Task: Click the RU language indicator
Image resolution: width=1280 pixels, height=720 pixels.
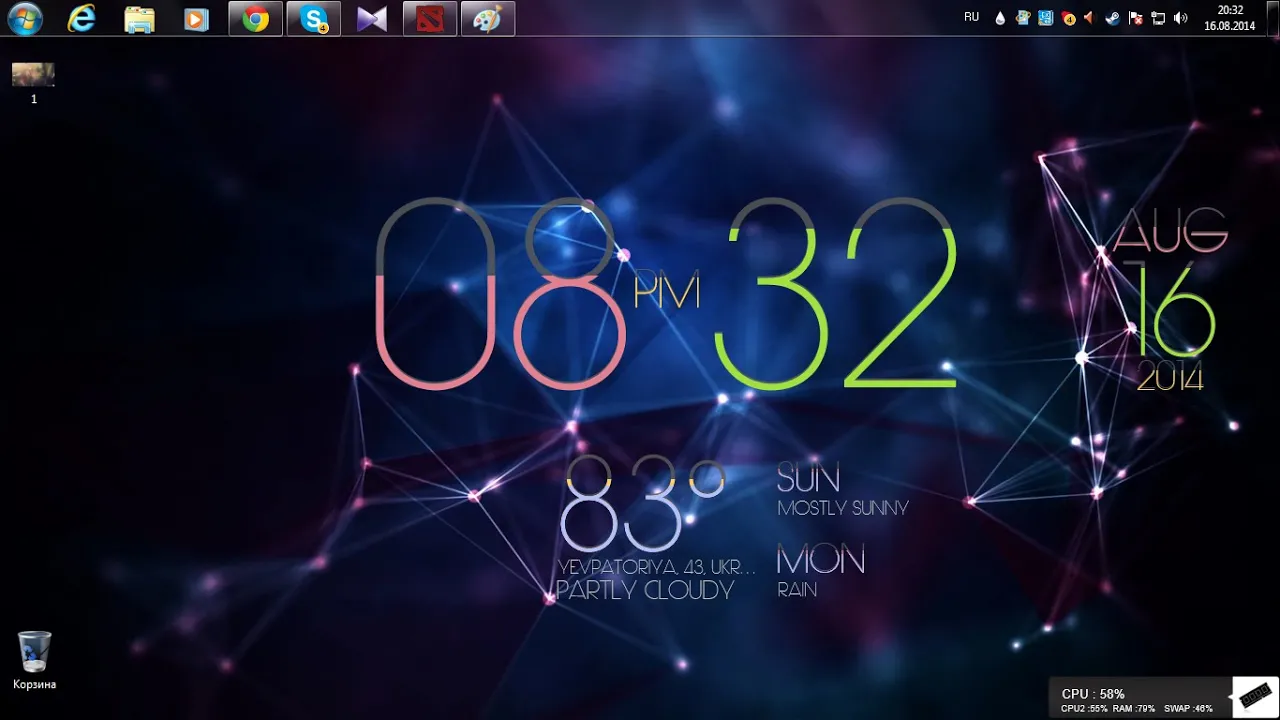Action: coord(971,17)
